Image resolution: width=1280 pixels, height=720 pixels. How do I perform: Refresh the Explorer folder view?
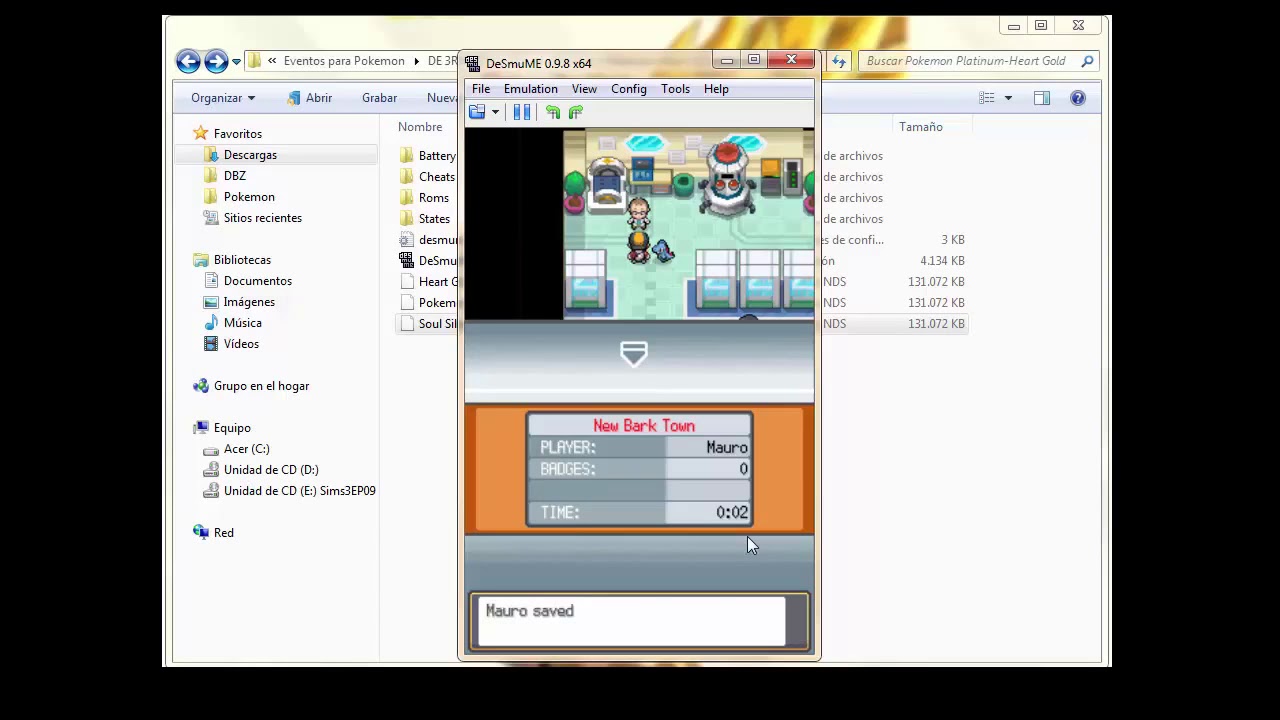tap(839, 61)
